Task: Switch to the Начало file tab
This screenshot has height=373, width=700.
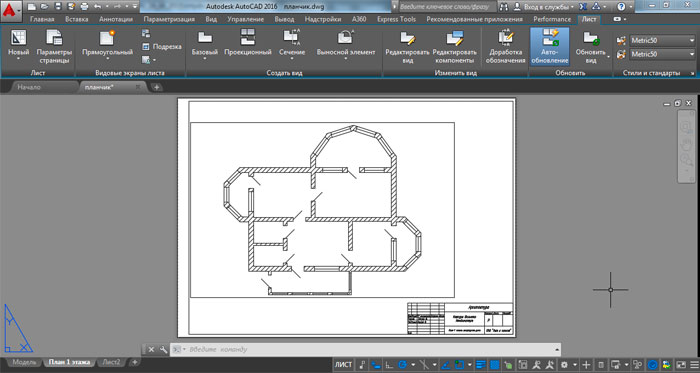Action: (x=29, y=87)
